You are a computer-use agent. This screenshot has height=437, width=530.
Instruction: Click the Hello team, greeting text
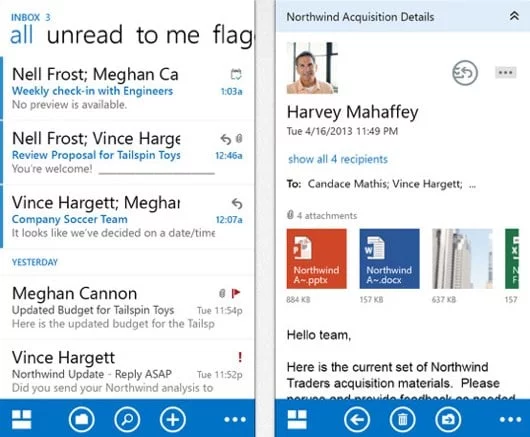point(319,335)
